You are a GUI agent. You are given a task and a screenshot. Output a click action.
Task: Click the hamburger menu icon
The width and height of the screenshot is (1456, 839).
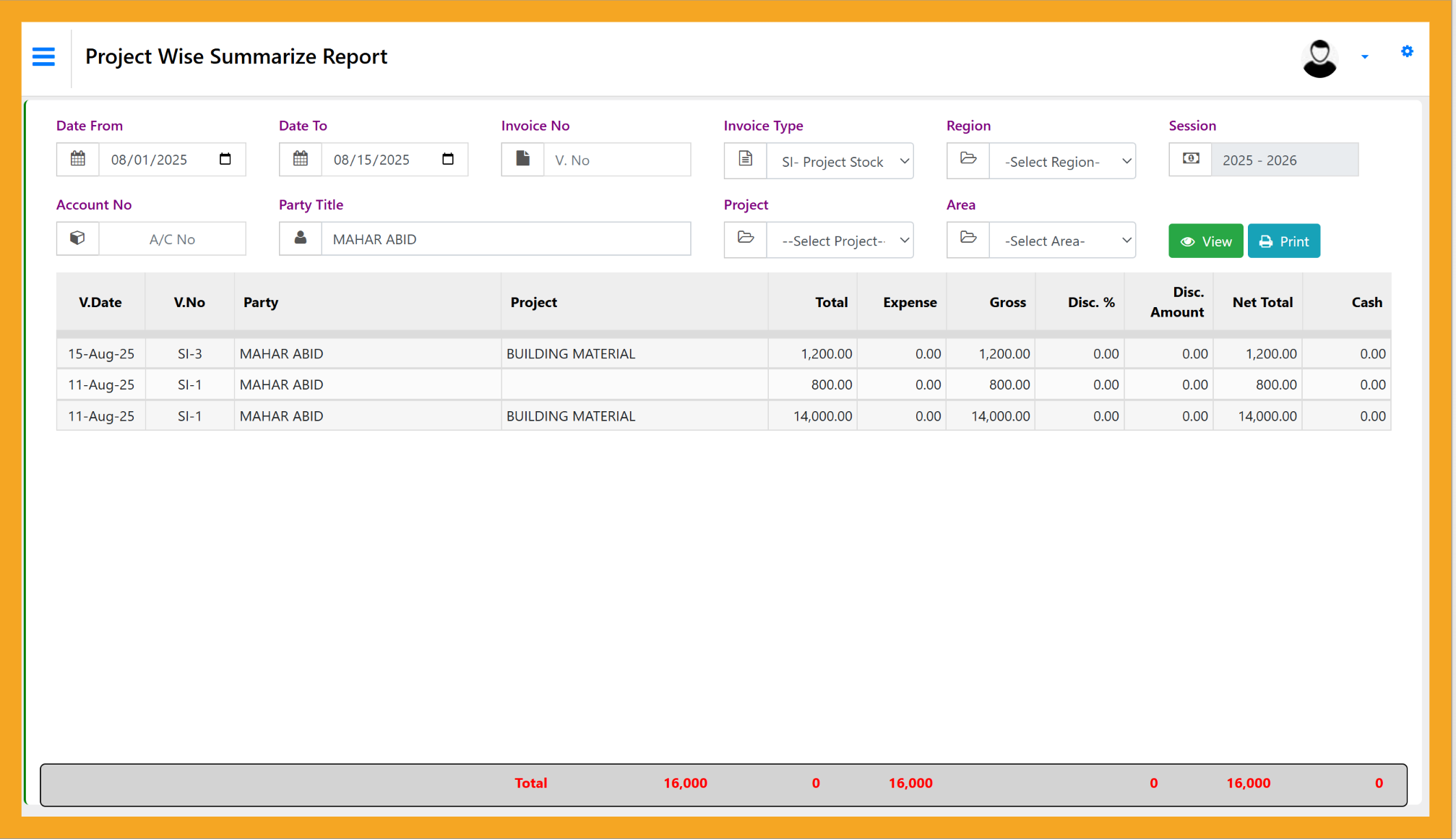(43, 56)
